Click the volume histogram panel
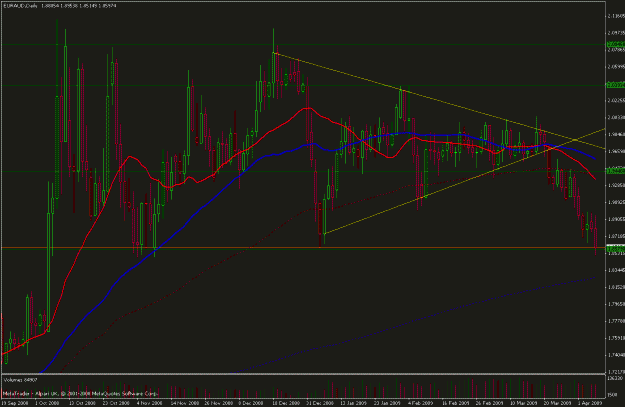The width and height of the screenshot is (625, 407). 303,386
